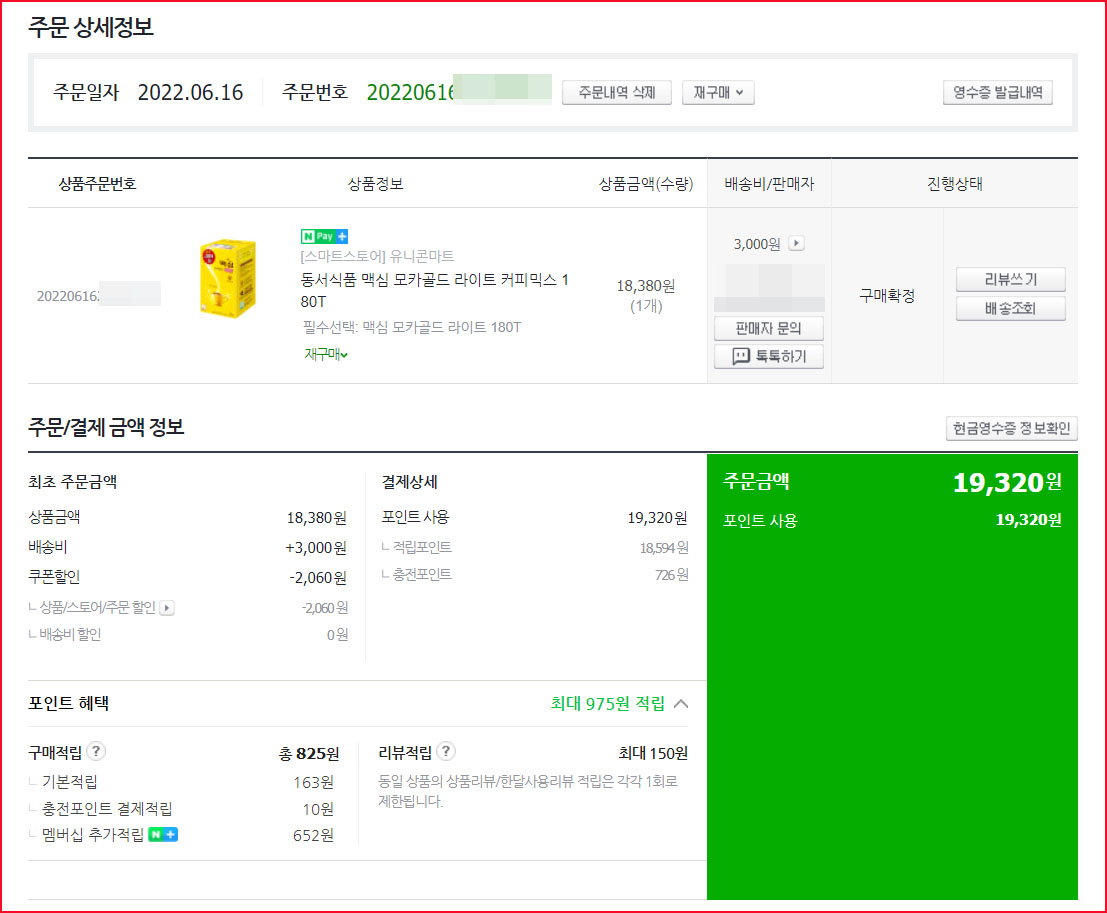The image size is (1107, 913).
Task: Click the arrow icon next to 3,000원 shipping fee
Action: (796, 244)
